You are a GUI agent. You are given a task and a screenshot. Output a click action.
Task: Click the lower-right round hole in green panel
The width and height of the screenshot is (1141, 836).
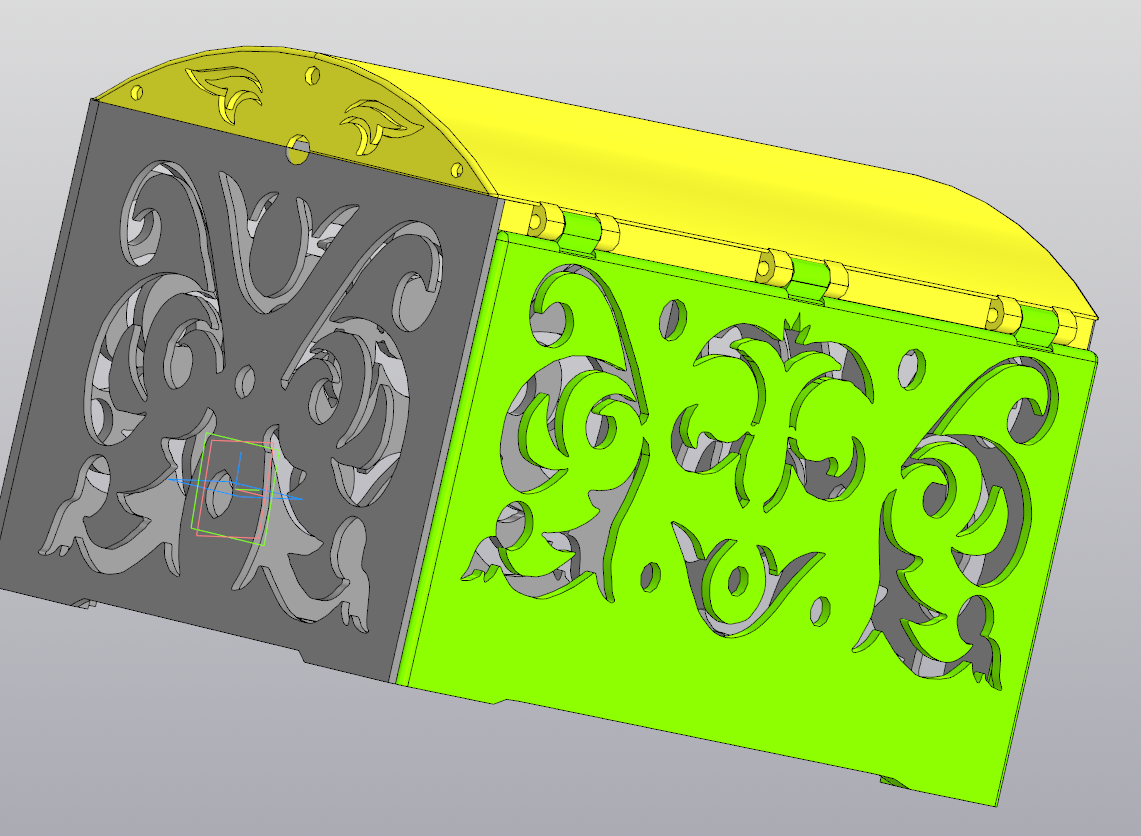pyautogui.click(x=821, y=612)
